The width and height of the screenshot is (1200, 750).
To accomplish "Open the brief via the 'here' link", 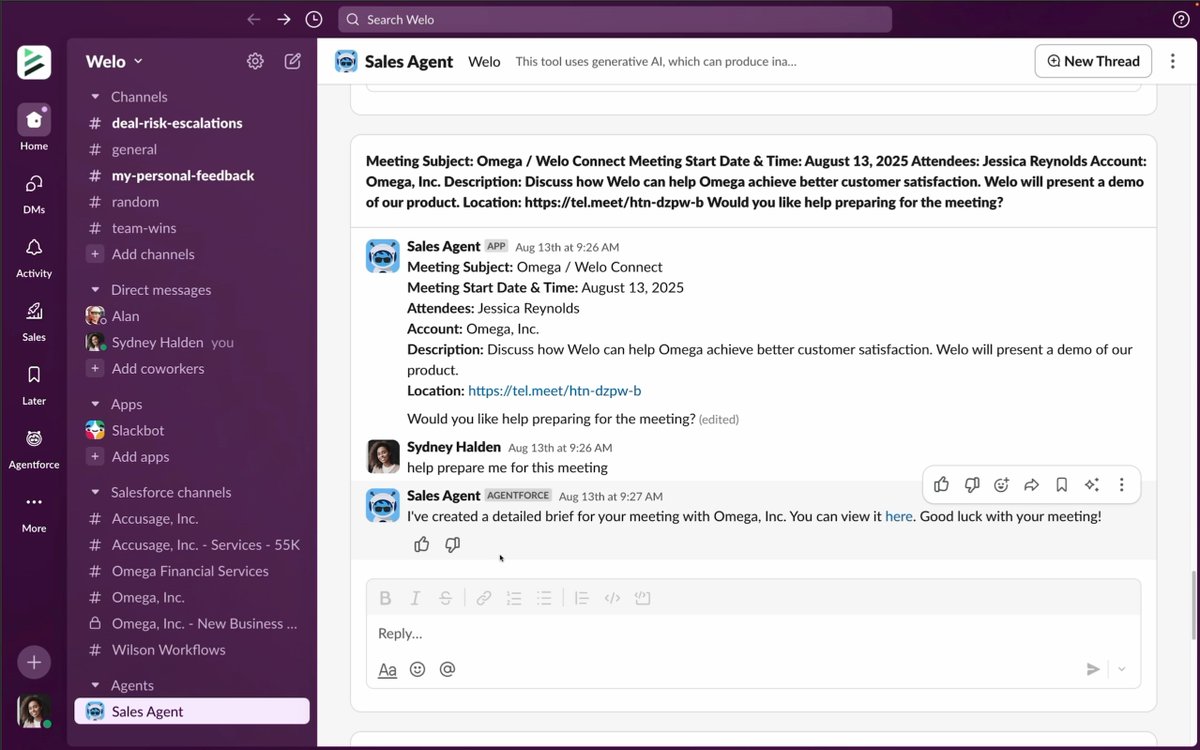I will pyautogui.click(x=899, y=516).
